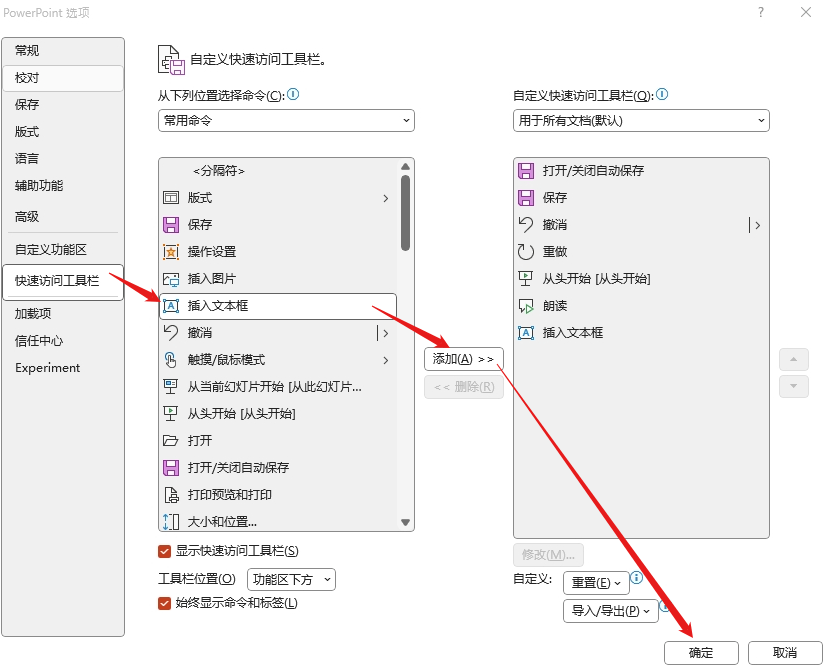Select the 校对 category

click(x=63, y=78)
